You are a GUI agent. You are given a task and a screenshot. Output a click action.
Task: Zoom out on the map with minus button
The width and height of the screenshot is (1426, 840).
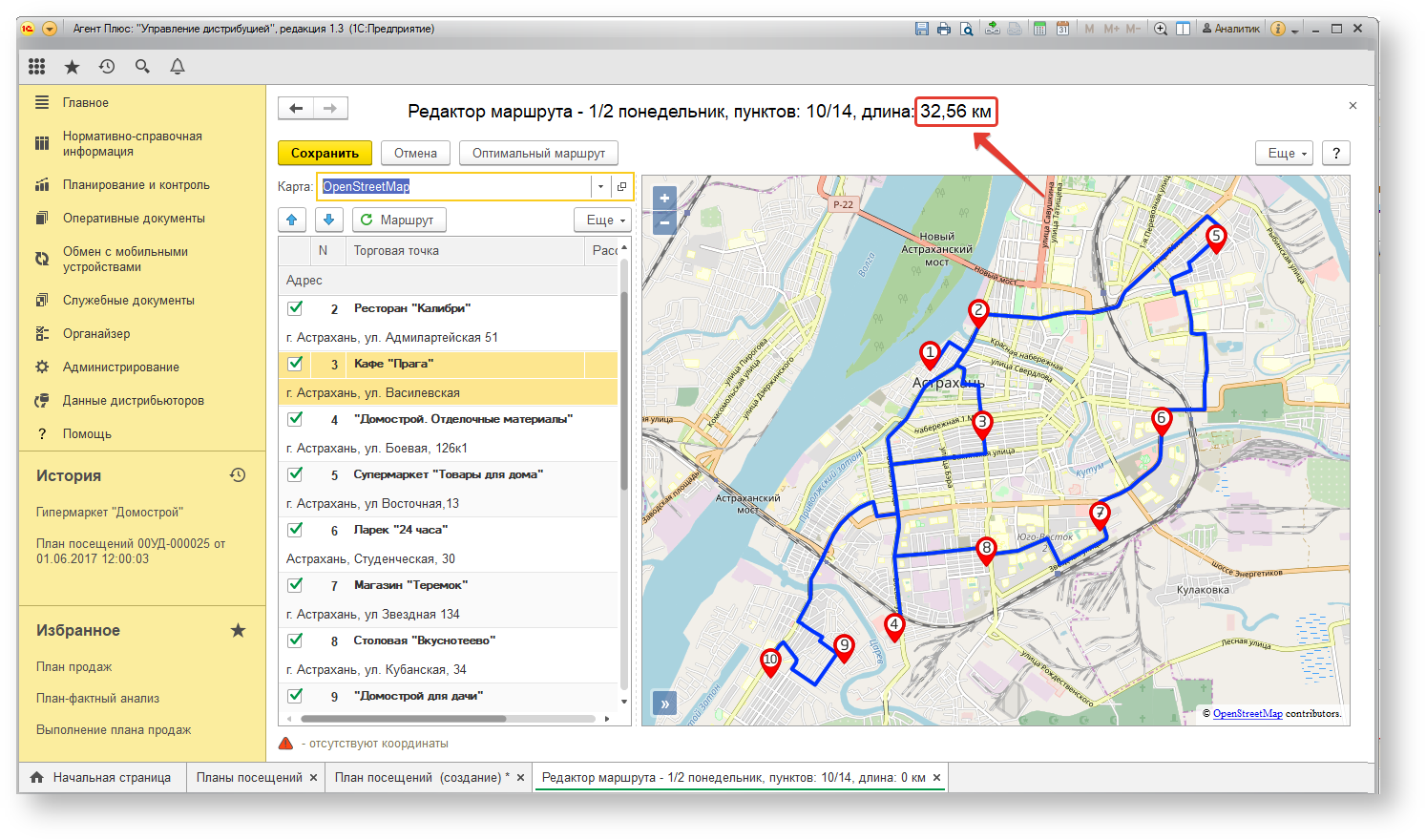click(664, 223)
